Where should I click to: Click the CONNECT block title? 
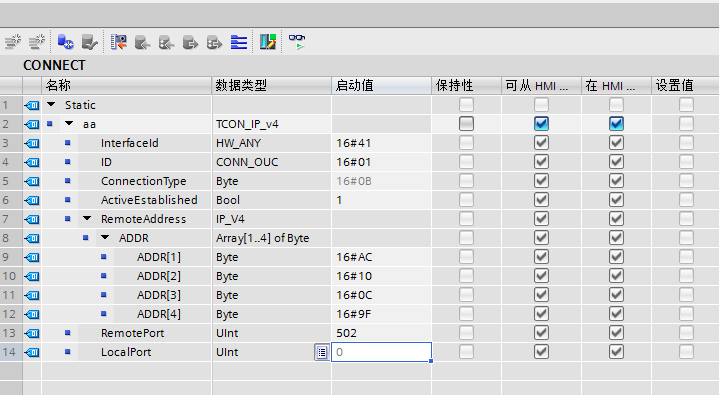54,65
